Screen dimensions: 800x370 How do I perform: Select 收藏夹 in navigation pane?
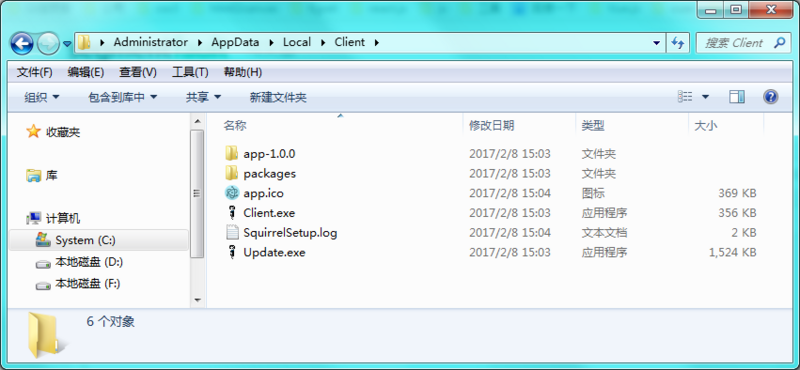(x=63, y=132)
